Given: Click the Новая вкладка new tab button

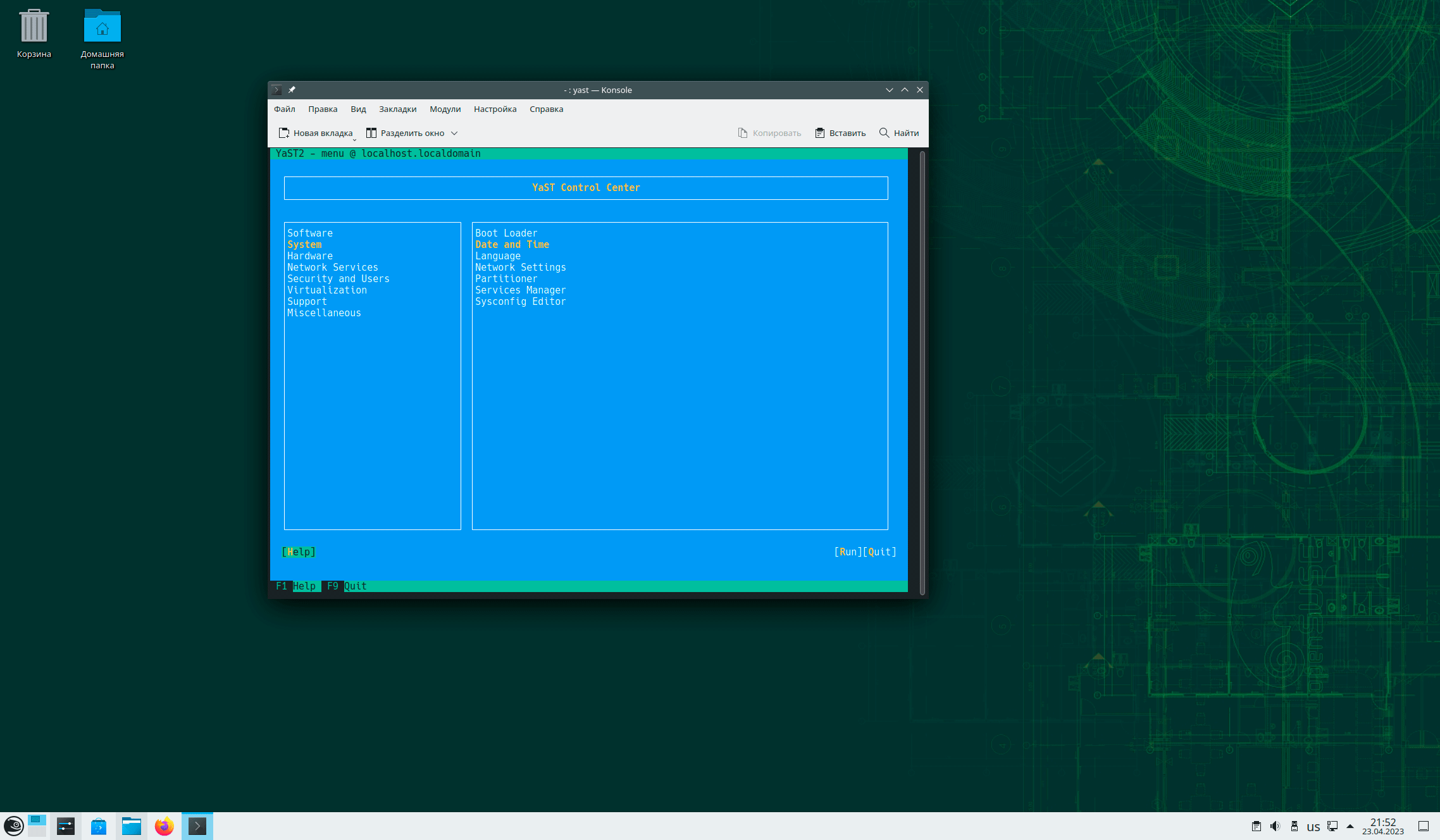Looking at the screenshot, I should (x=316, y=133).
